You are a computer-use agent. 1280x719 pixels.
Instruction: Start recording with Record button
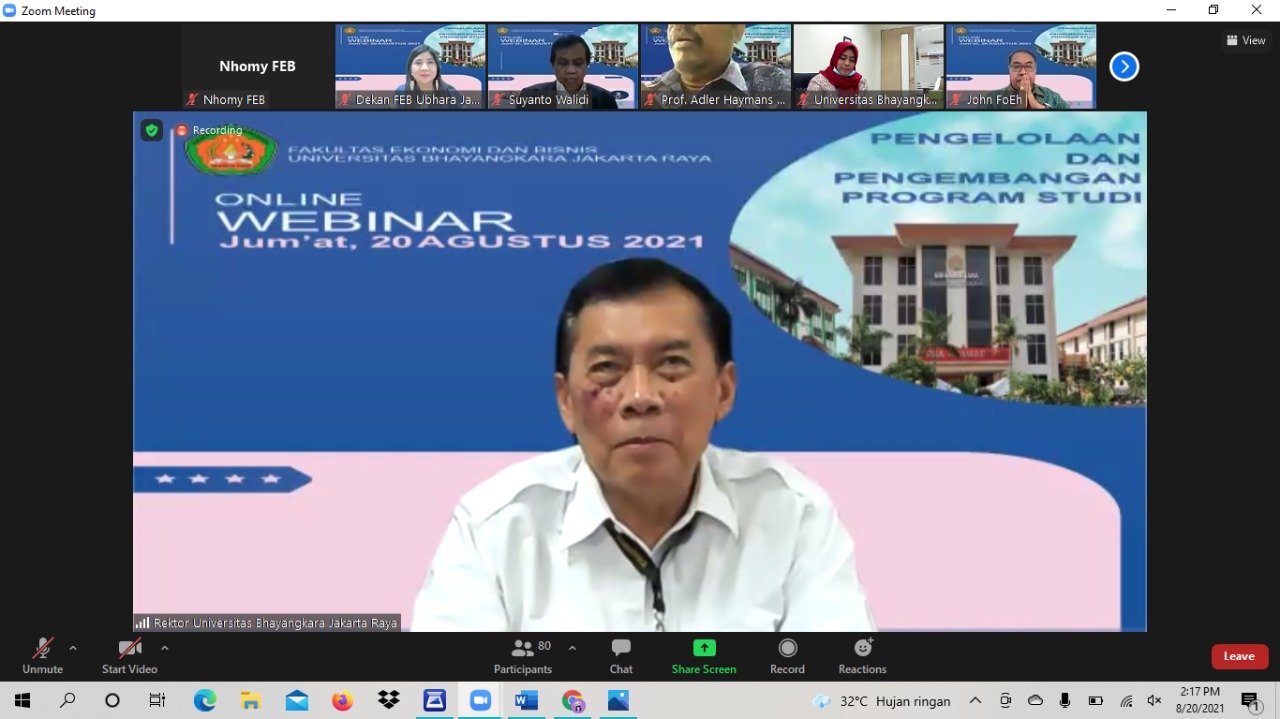point(787,655)
